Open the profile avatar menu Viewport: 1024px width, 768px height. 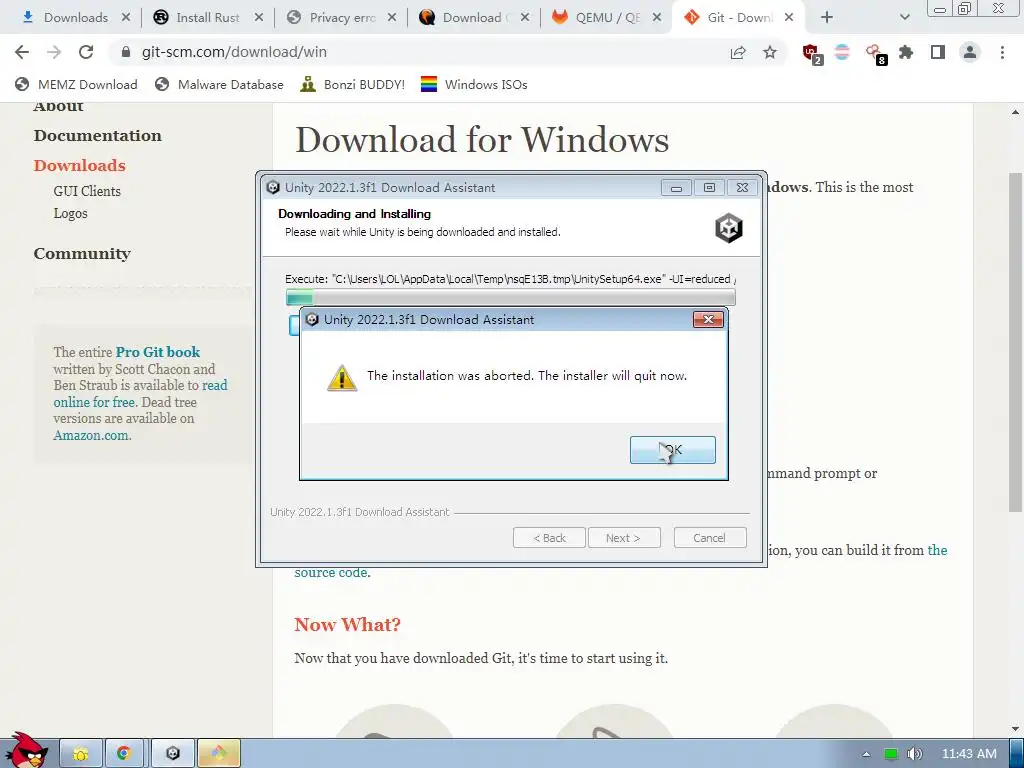(x=970, y=52)
